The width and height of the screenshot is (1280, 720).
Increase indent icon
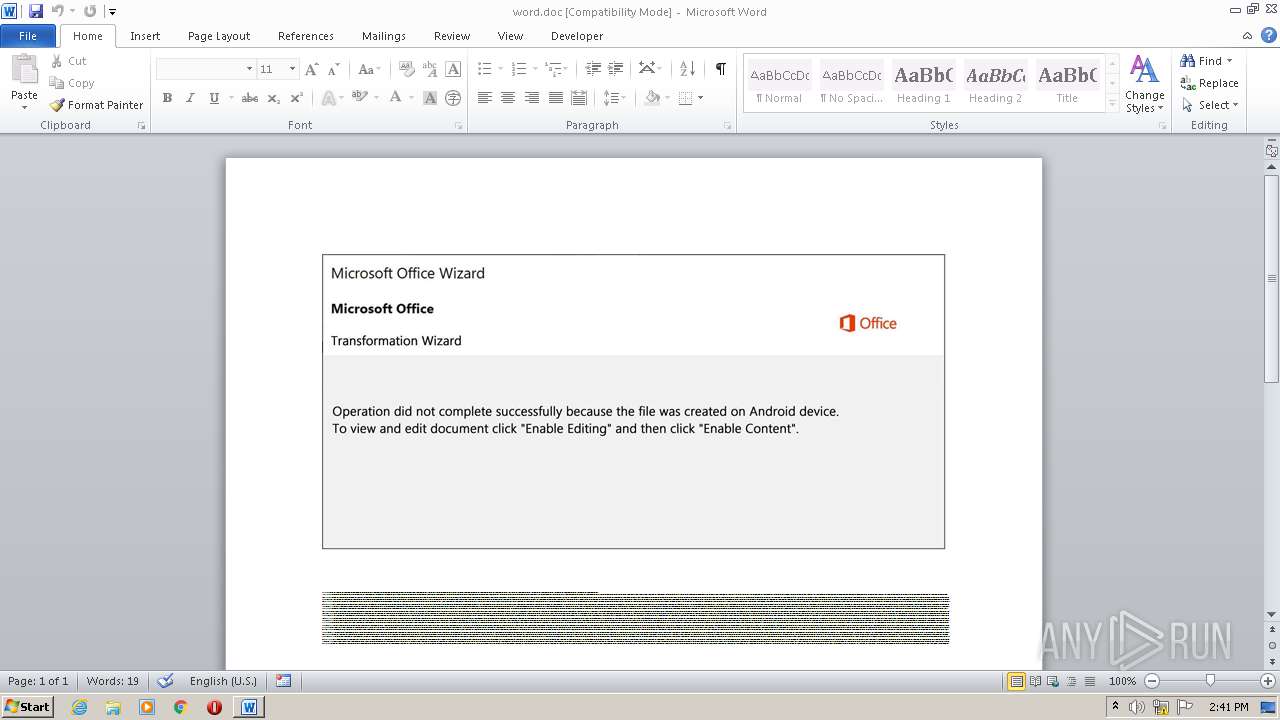[x=616, y=69]
